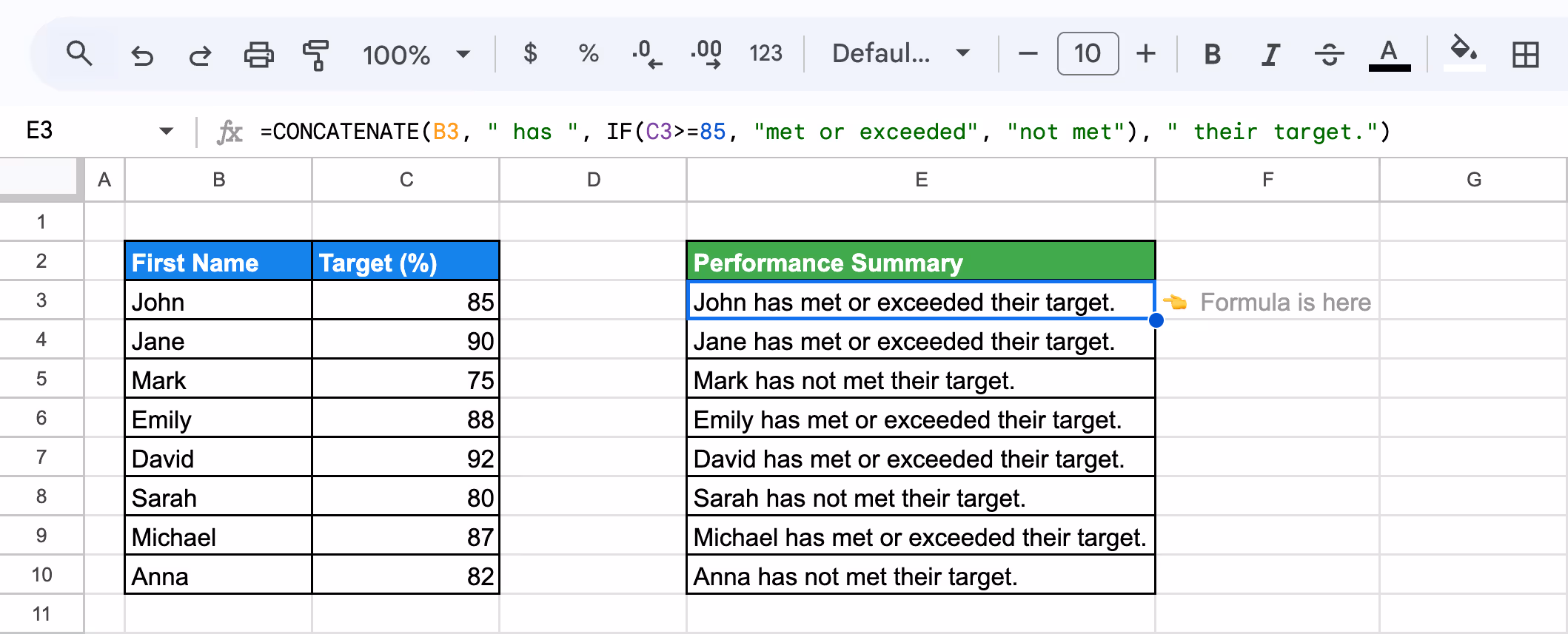The width and height of the screenshot is (1568, 634).
Task: Select the cell containing Mark
Action: point(218,379)
